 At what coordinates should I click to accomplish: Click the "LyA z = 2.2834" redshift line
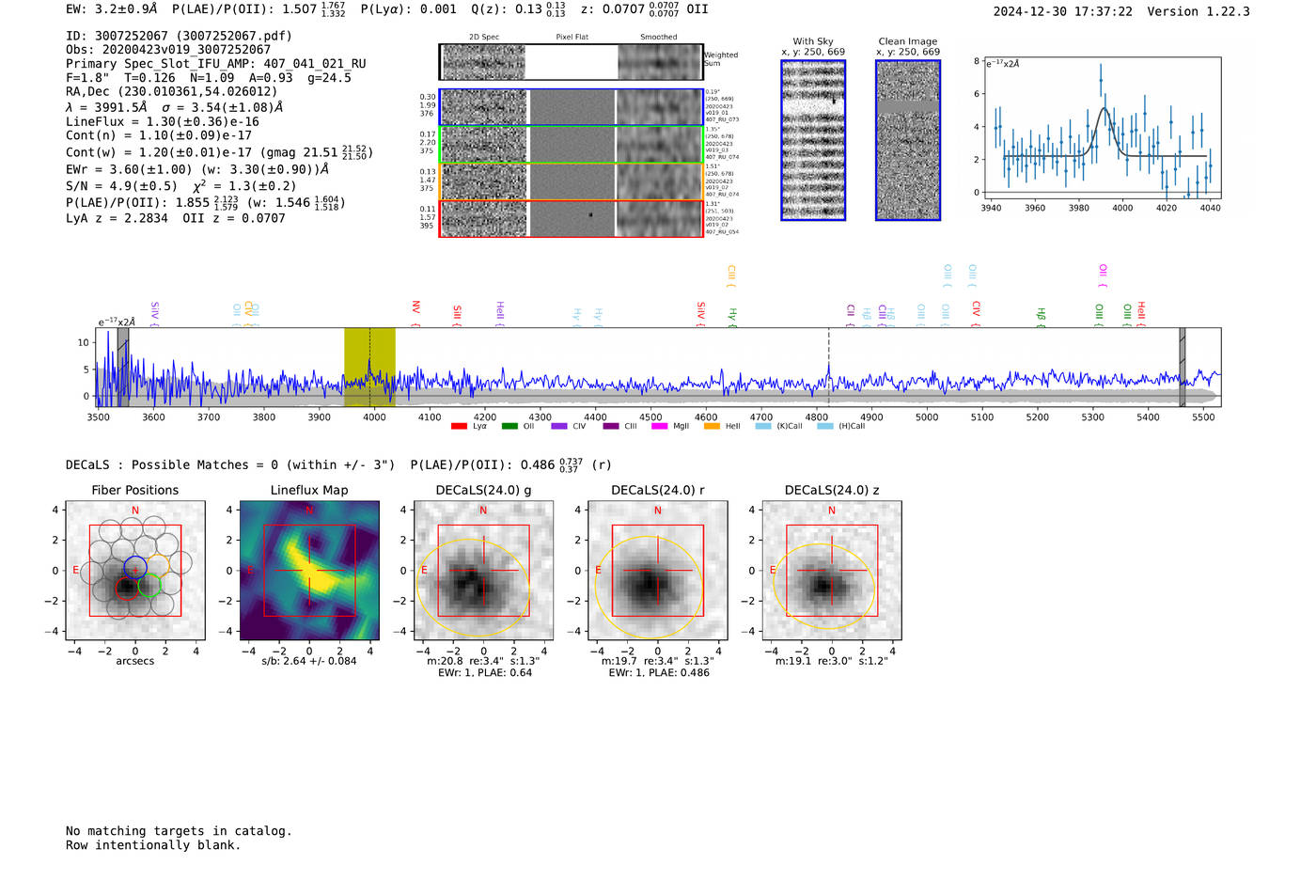[117, 218]
